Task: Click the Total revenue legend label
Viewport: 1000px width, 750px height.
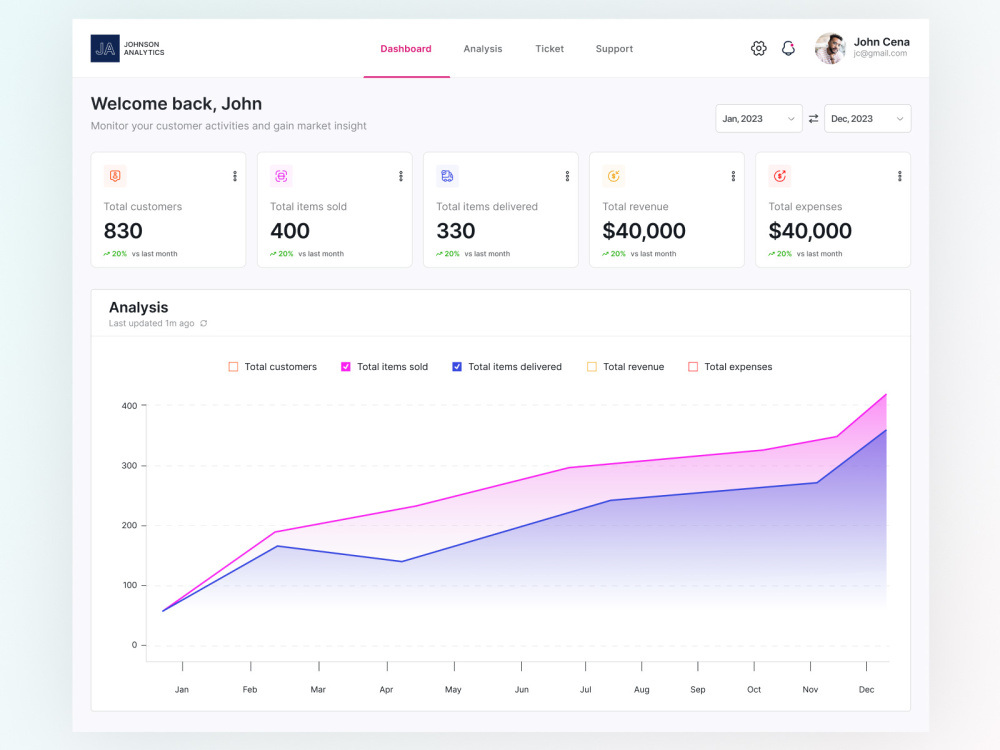Action: [633, 367]
